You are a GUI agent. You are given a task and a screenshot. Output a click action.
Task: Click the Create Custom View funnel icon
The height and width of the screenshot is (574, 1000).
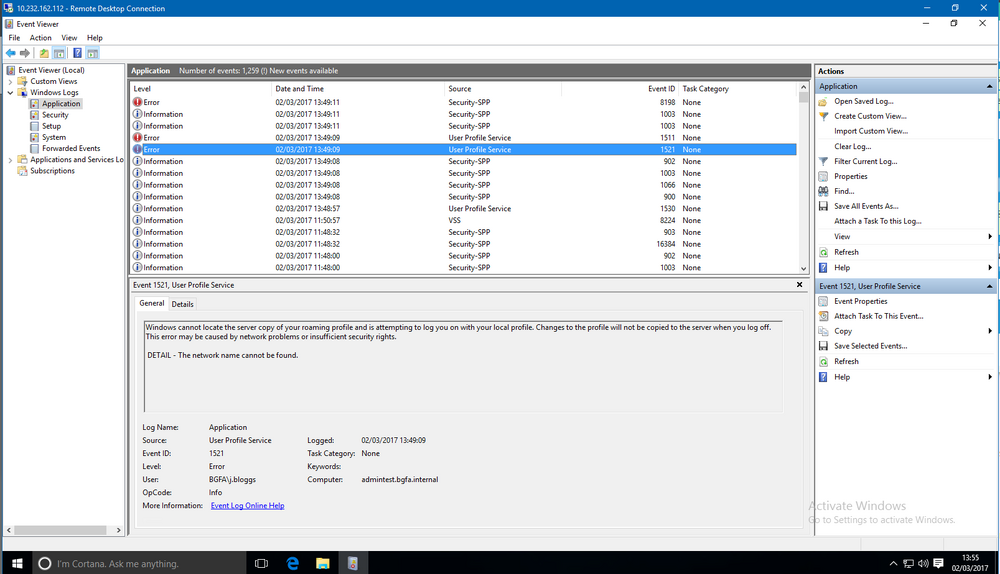point(823,116)
